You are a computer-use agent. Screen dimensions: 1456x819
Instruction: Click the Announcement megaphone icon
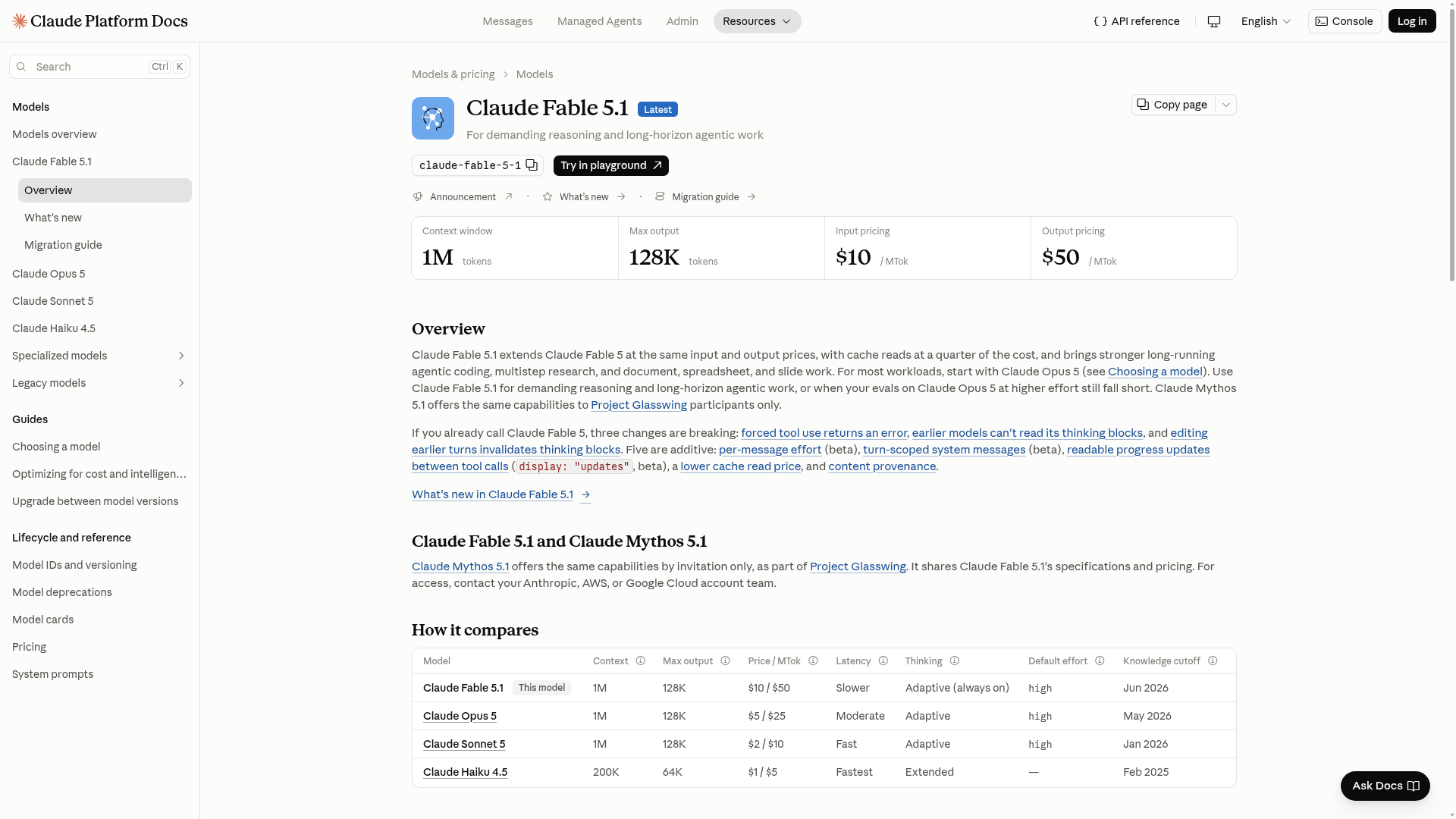418,196
